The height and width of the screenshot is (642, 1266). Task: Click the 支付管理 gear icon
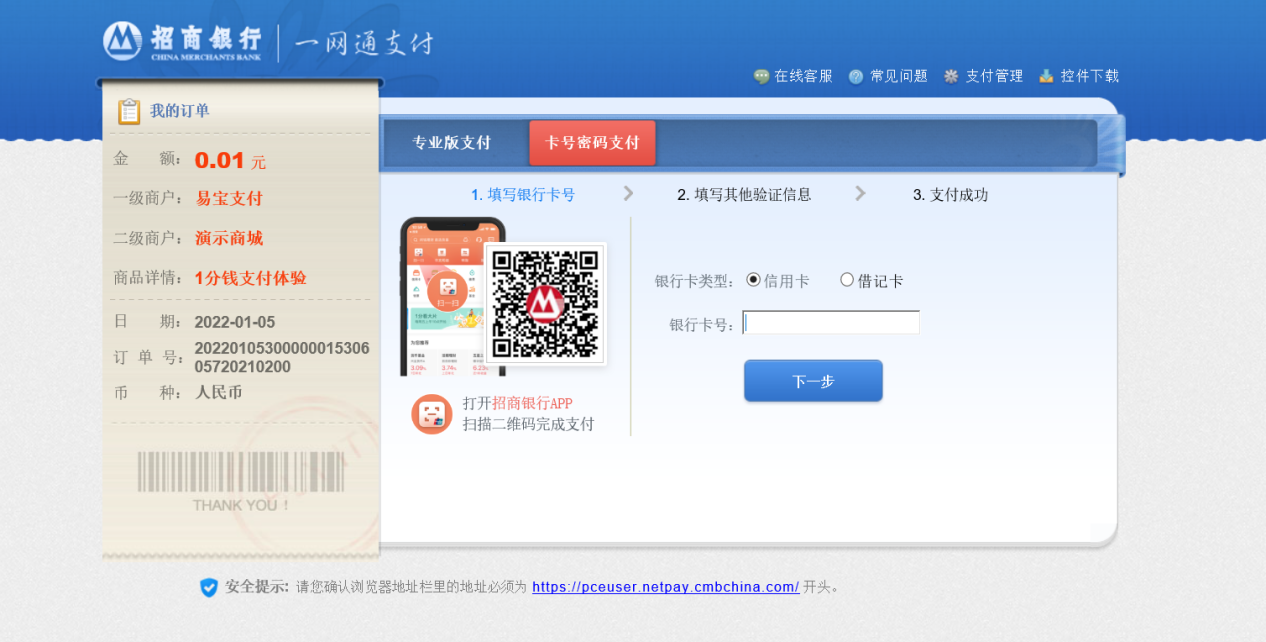pos(950,75)
